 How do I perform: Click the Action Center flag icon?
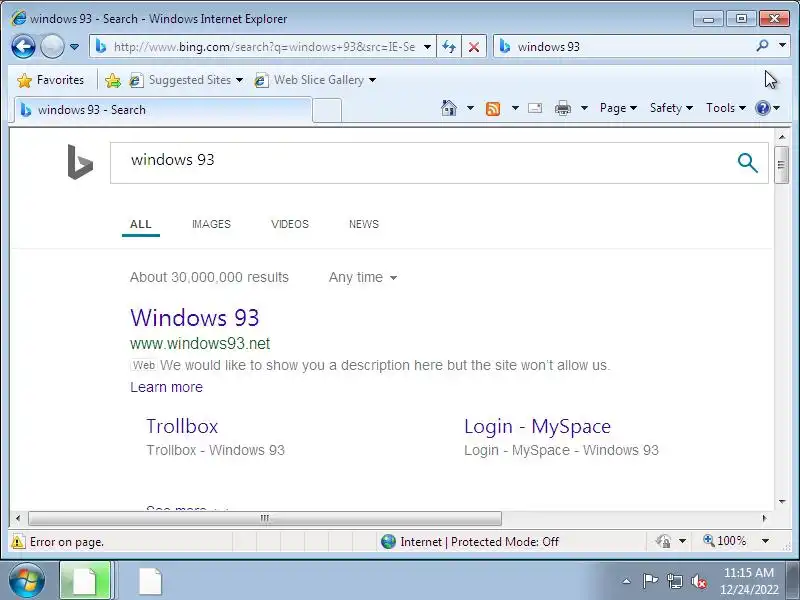(x=649, y=581)
